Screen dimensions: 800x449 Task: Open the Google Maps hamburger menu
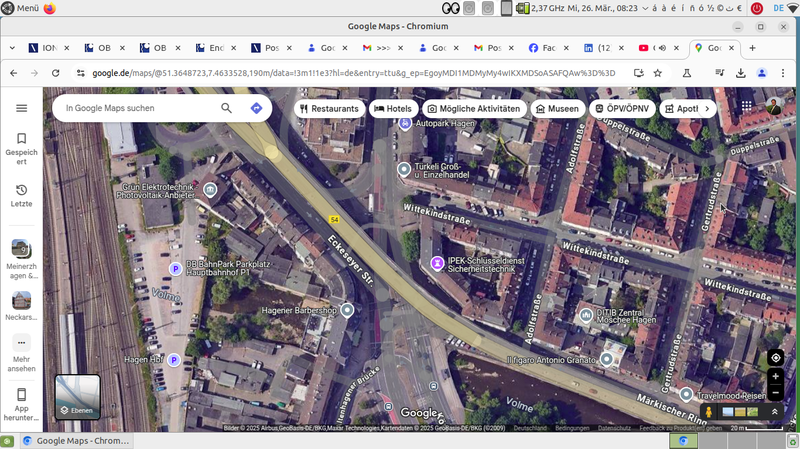(x=21, y=108)
